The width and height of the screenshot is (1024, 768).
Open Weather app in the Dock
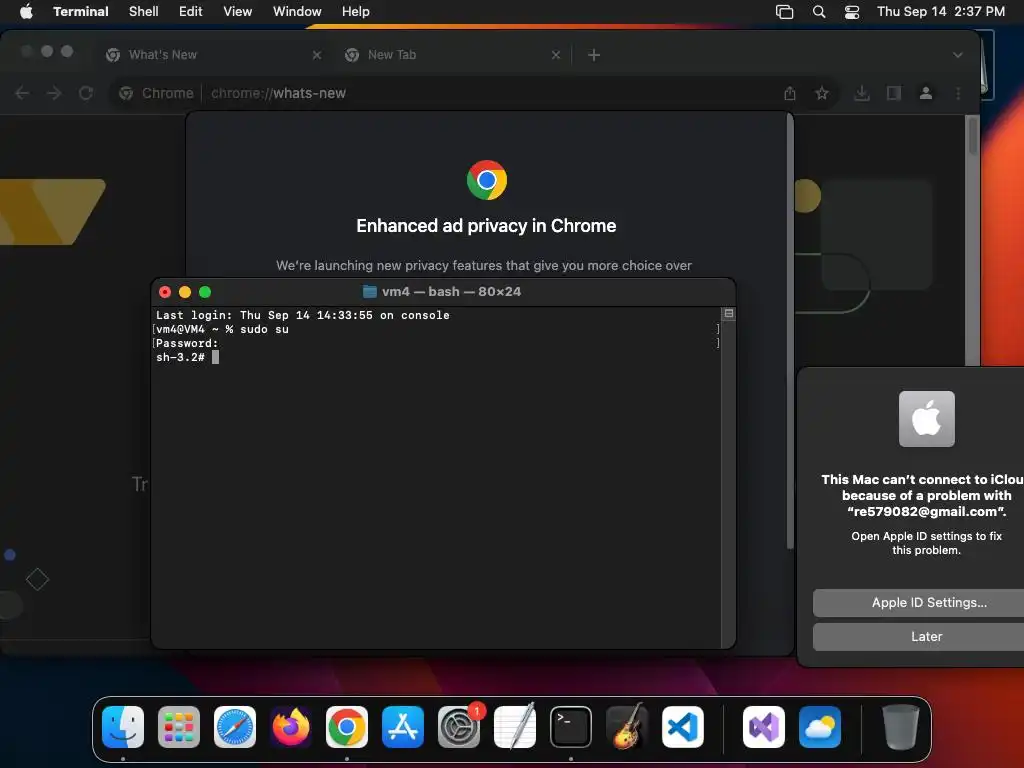820,727
